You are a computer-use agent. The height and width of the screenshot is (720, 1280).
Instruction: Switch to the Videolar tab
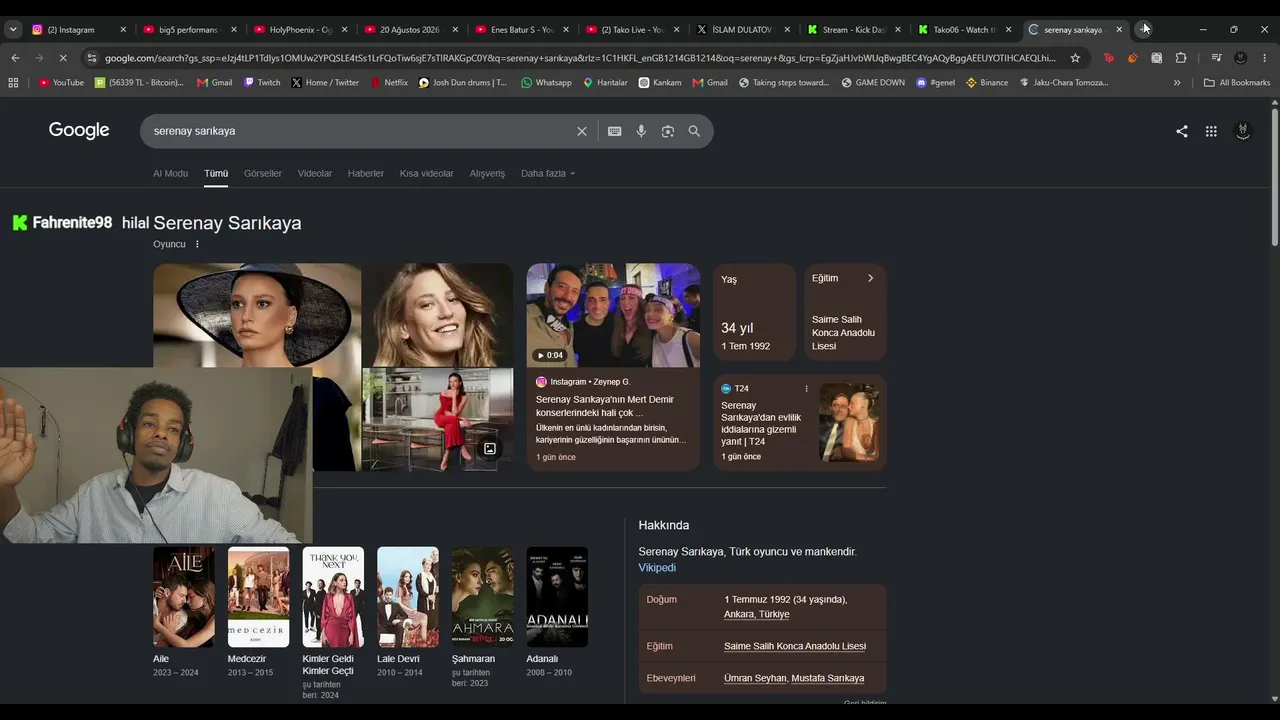pos(315,174)
